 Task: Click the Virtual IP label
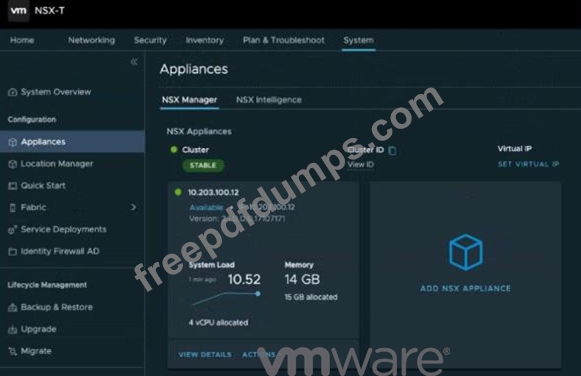tap(515, 149)
